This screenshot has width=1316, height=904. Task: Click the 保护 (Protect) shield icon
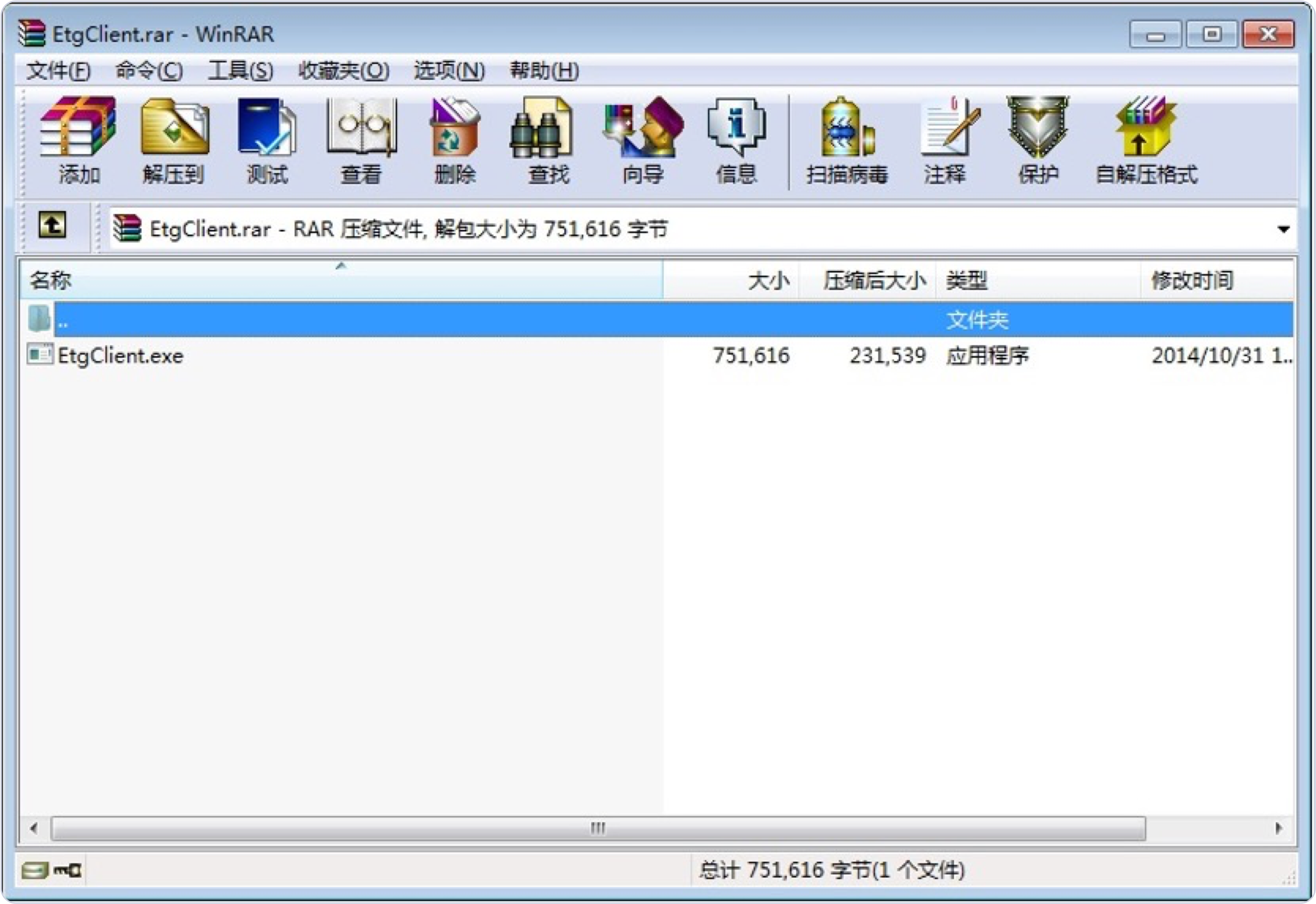[1038, 141]
